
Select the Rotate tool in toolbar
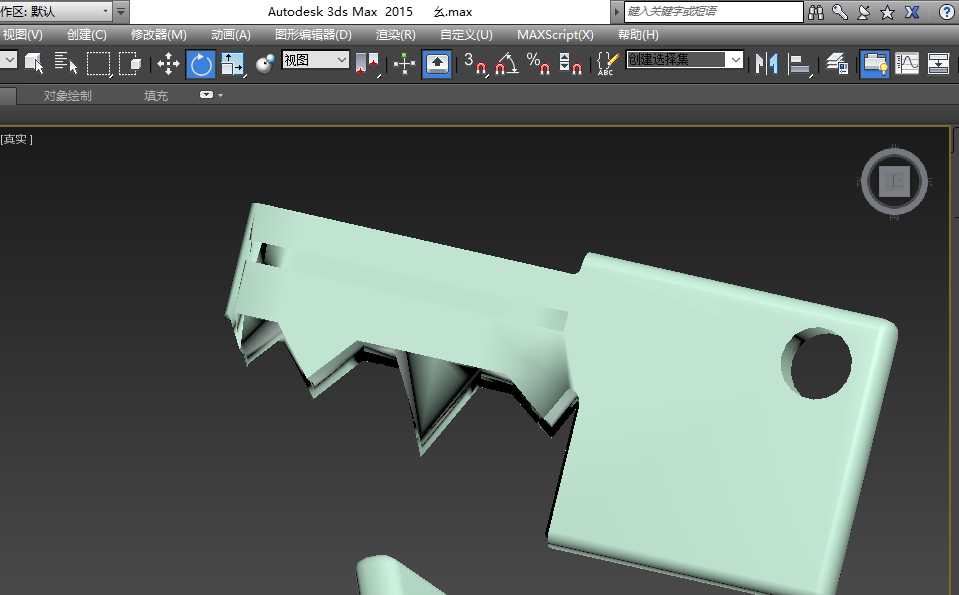(201, 65)
